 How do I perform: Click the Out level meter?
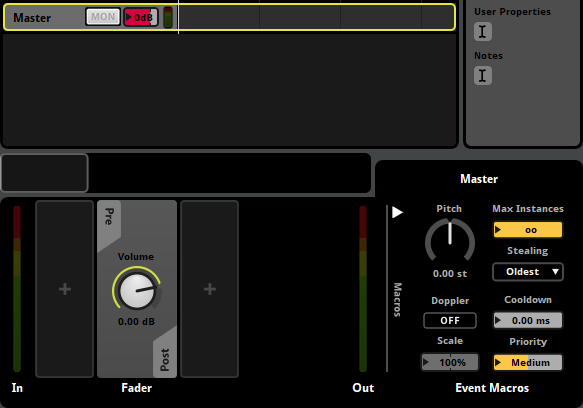pos(363,289)
